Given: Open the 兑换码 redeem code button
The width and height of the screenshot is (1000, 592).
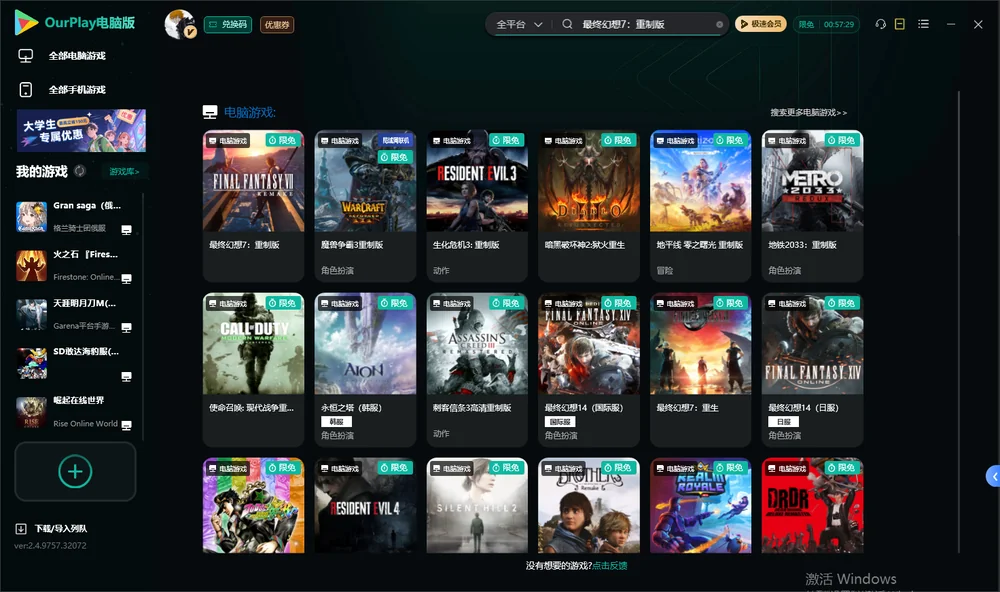Looking at the screenshot, I should [x=228, y=25].
